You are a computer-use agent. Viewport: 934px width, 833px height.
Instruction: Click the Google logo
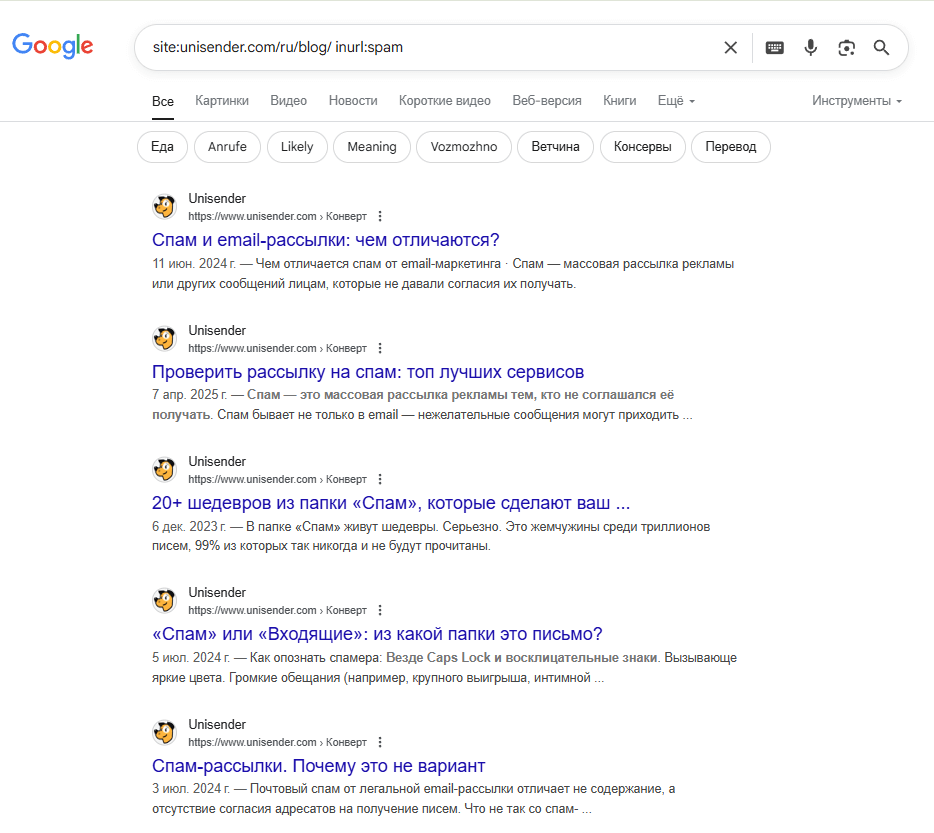point(52,46)
